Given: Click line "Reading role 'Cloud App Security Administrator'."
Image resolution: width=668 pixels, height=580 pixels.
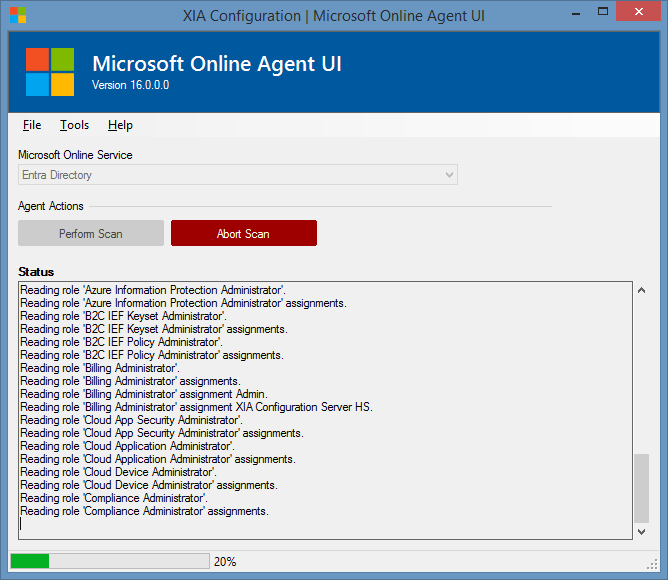Looking at the screenshot, I should (x=132, y=420).
